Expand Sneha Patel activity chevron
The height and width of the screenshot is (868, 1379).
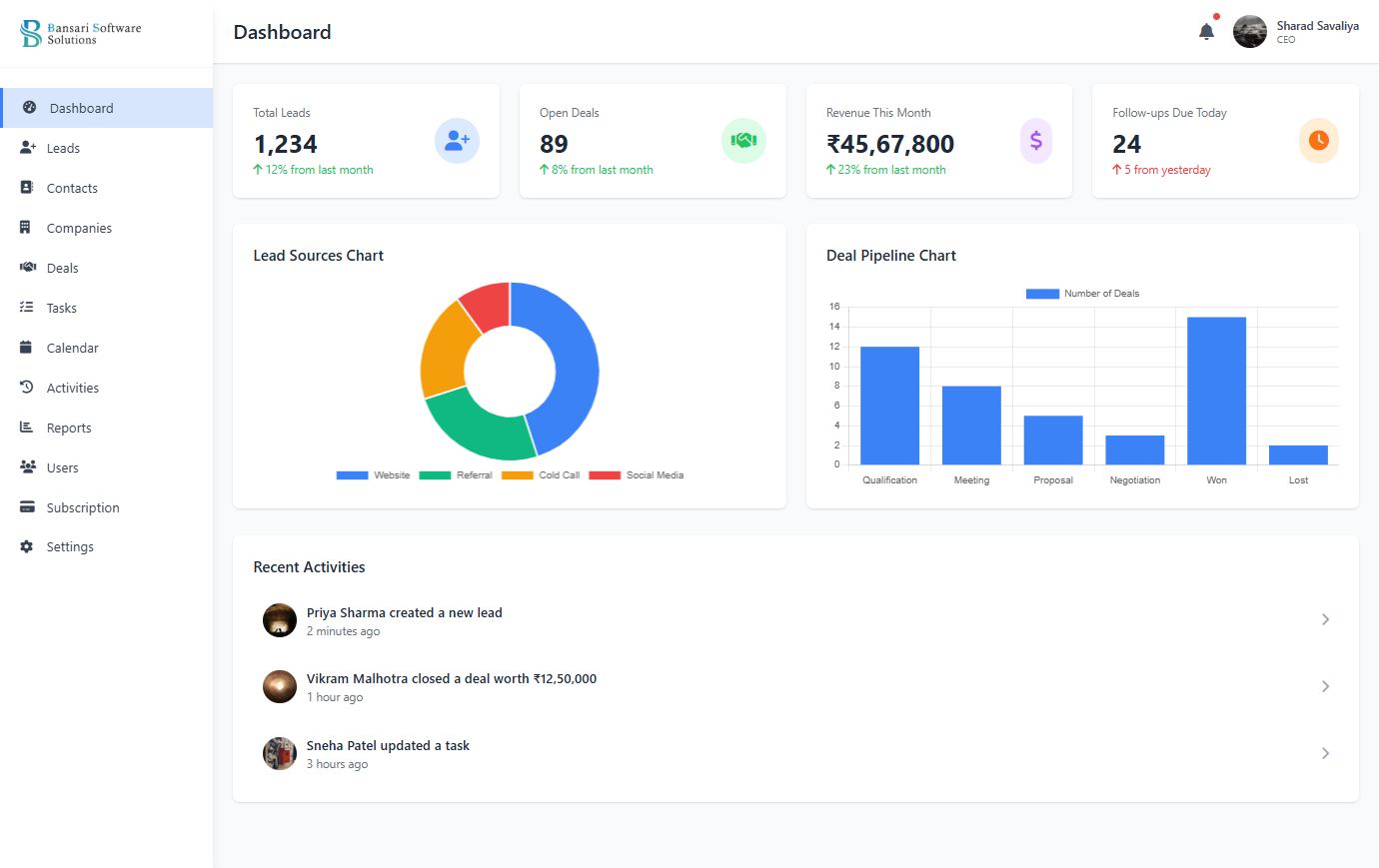pyautogui.click(x=1325, y=753)
